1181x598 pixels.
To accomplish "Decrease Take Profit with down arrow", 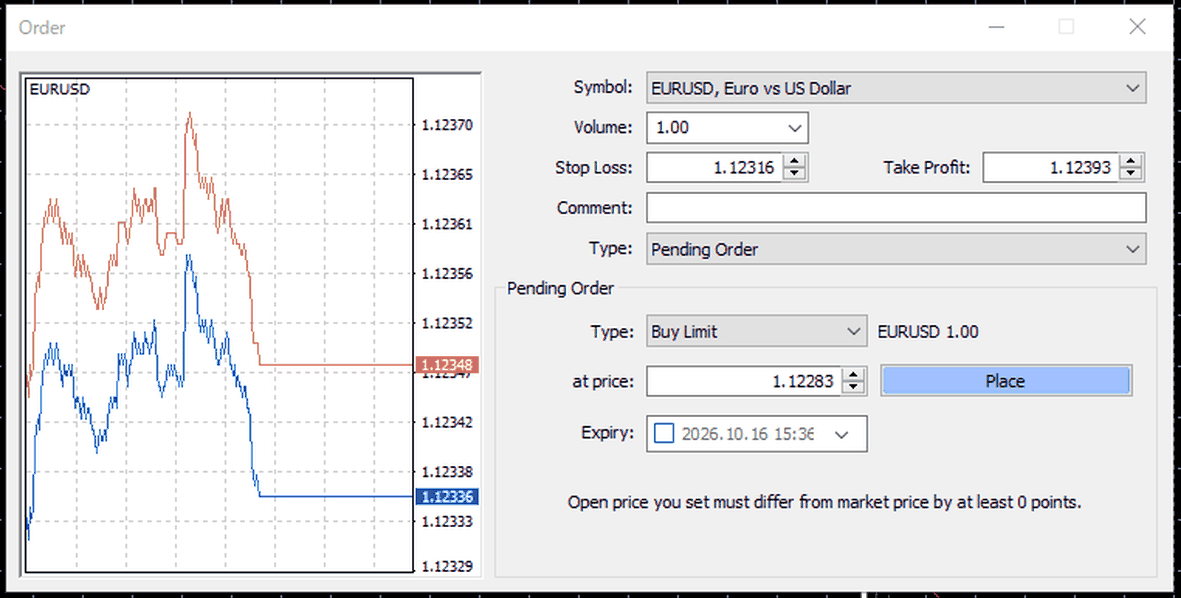I will (1131, 174).
